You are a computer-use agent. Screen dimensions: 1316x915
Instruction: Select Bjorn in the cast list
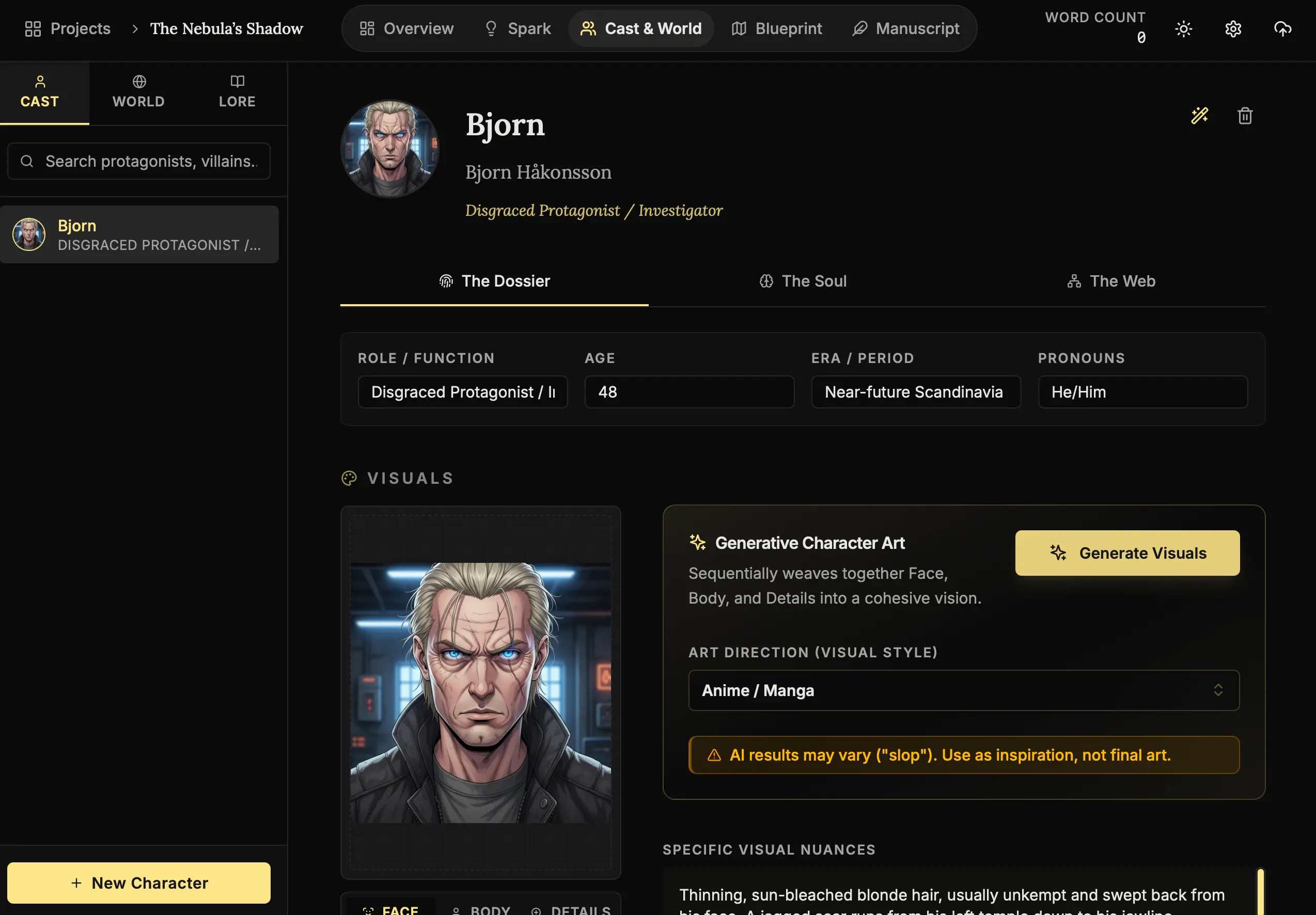point(139,234)
